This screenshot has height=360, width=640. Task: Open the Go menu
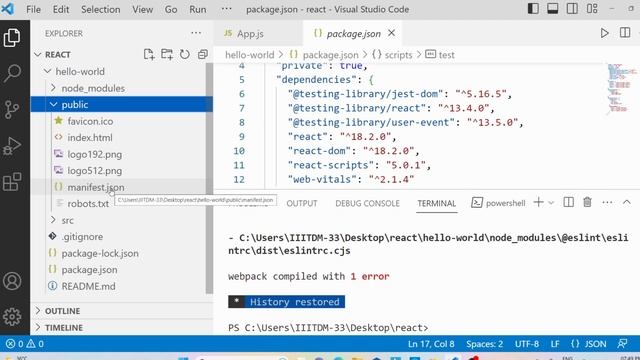tap(171, 9)
